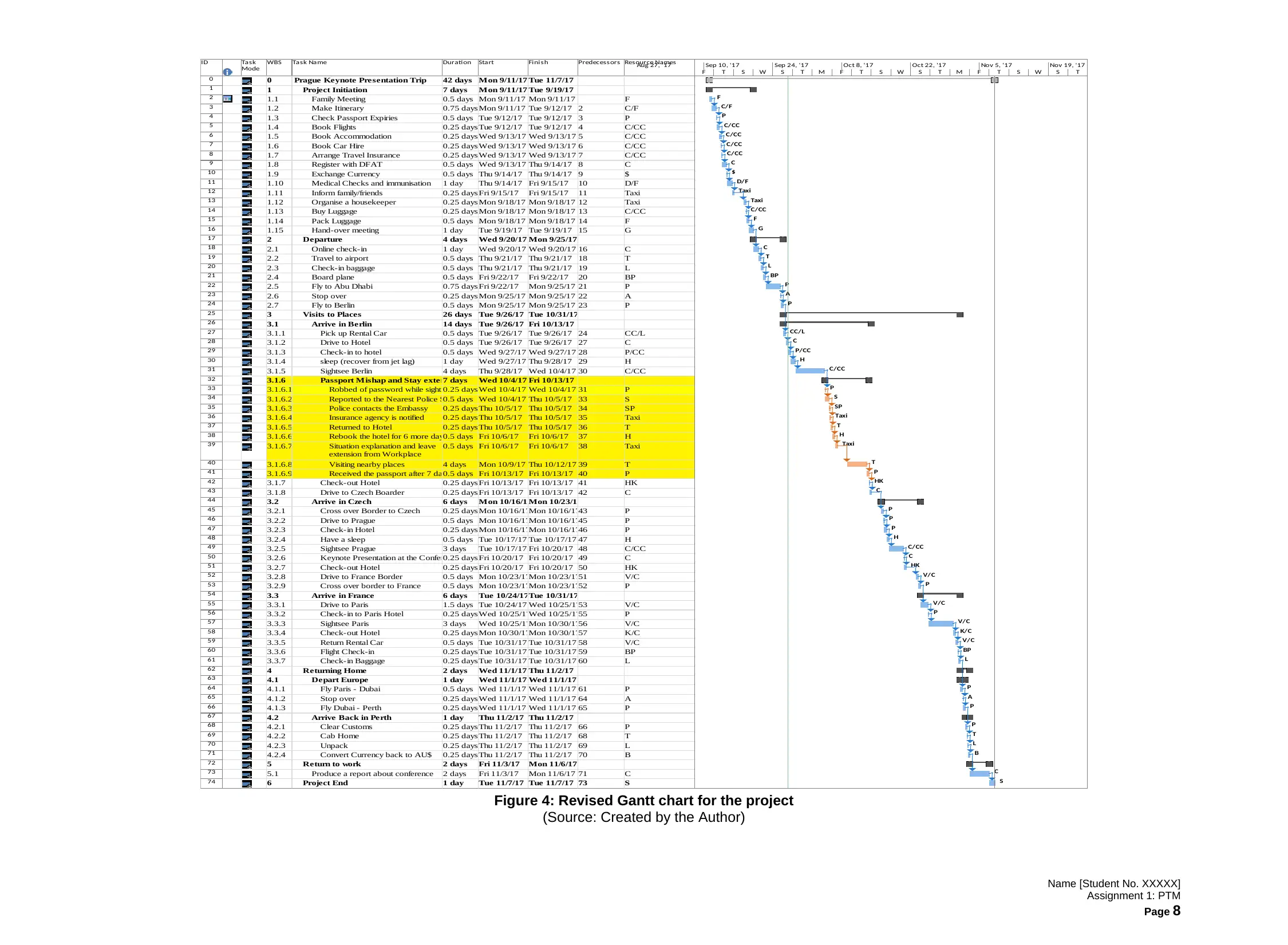The height and width of the screenshot is (945, 1288).
Task: Click the task mode icon for Returned to Hotel row
Action: click(247, 428)
